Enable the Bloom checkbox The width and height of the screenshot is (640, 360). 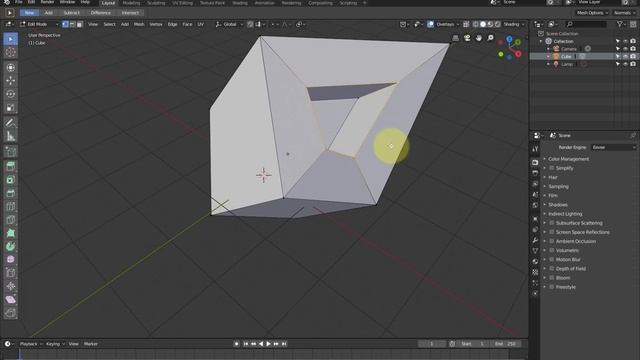click(x=552, y=278)
